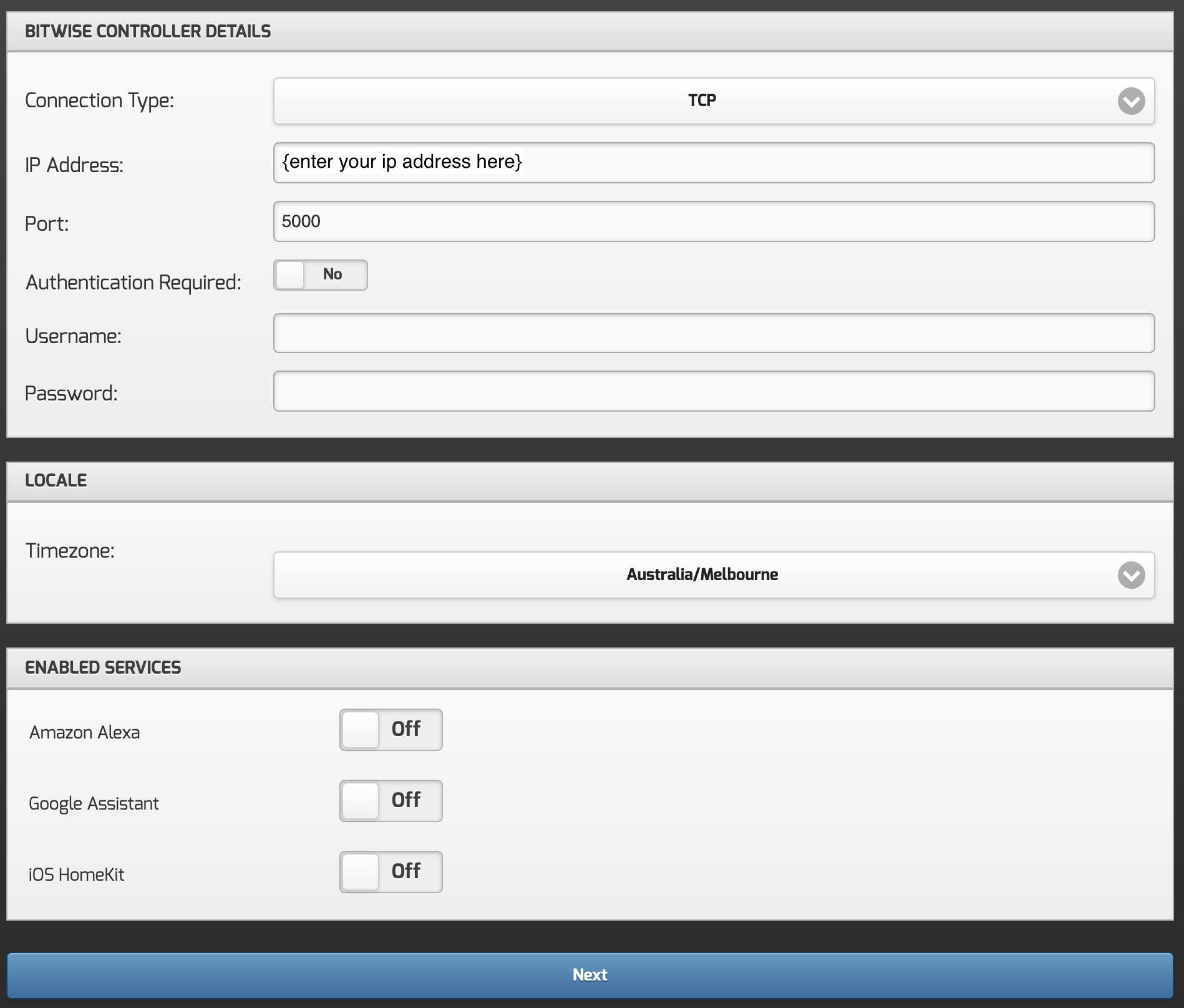Enable the Amazon Alexa service

391,730
